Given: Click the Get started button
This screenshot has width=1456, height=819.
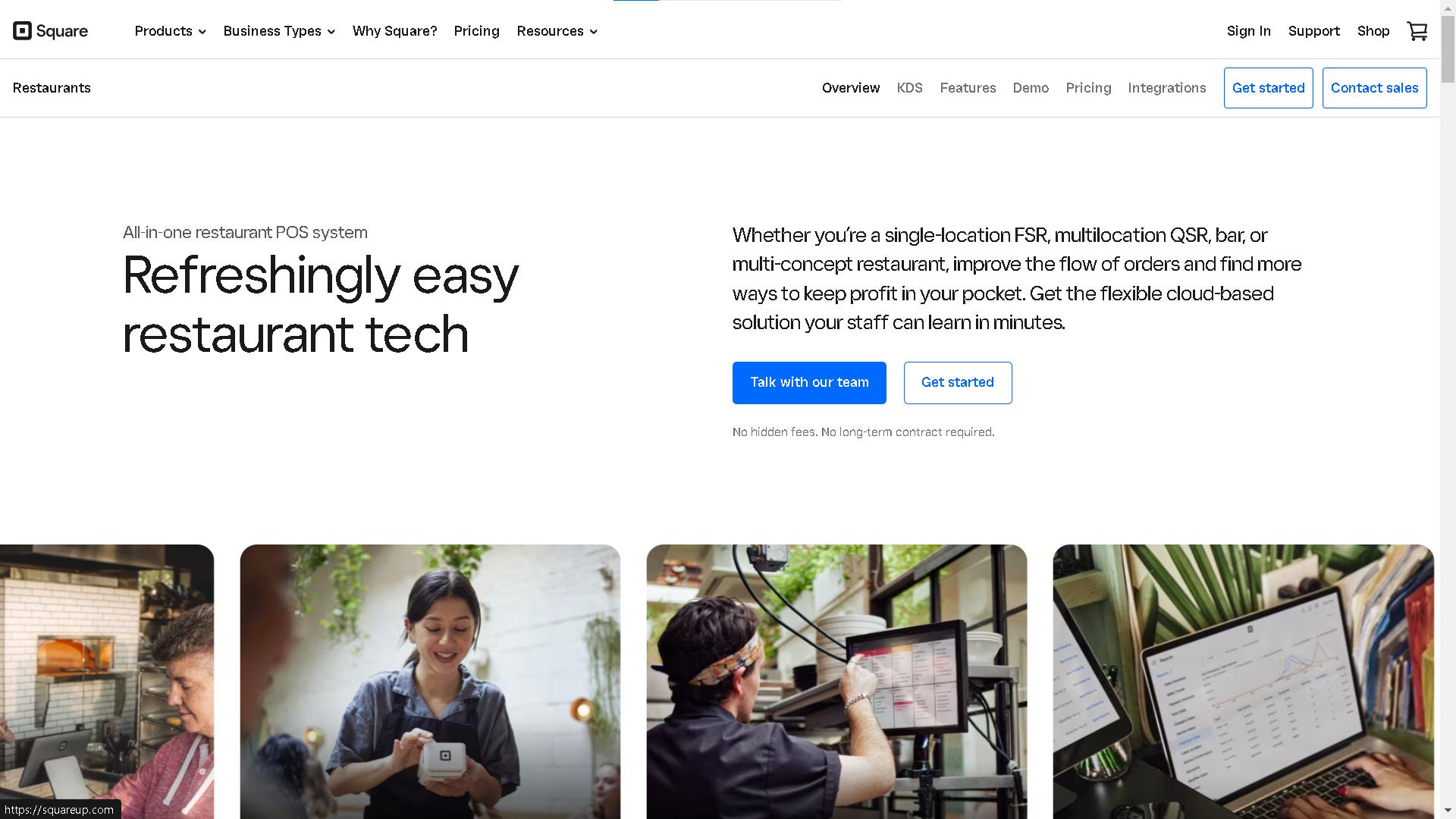Looking at the screenshot, I should (957, 382).
